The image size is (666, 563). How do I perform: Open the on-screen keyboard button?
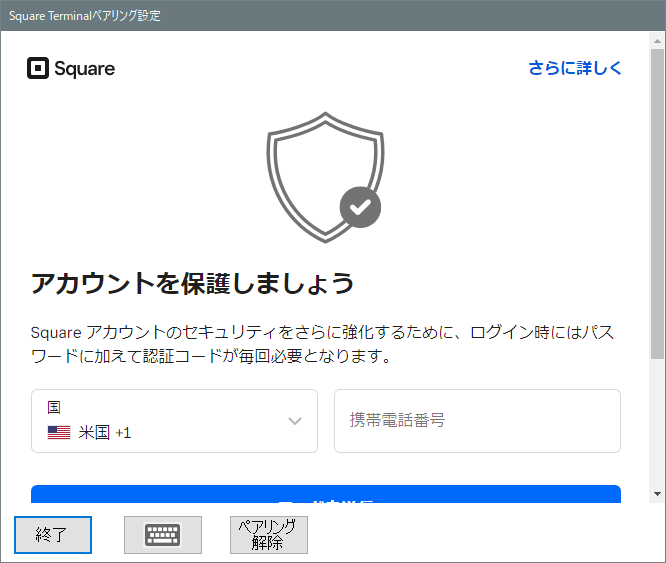163,535
